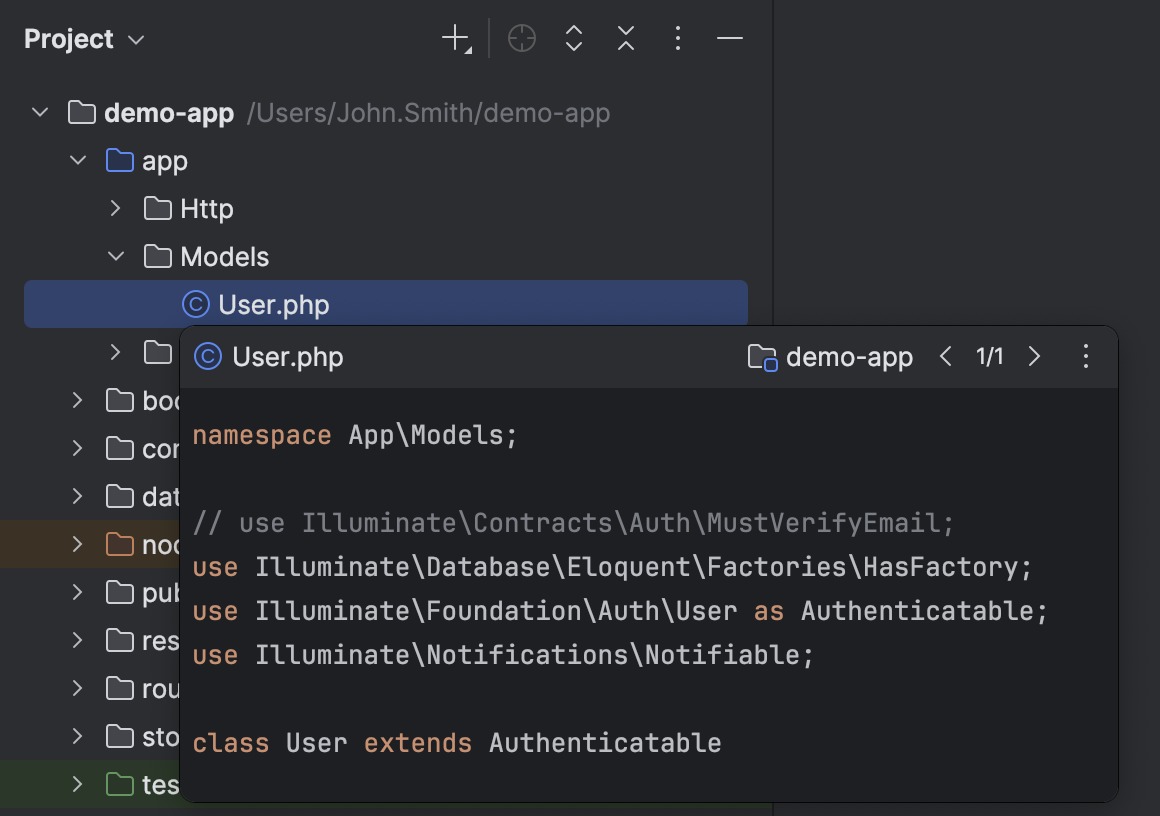1160x816 pixels.
Task: Click the Select Opened File target icon
Action: click(x=521, y=38)
